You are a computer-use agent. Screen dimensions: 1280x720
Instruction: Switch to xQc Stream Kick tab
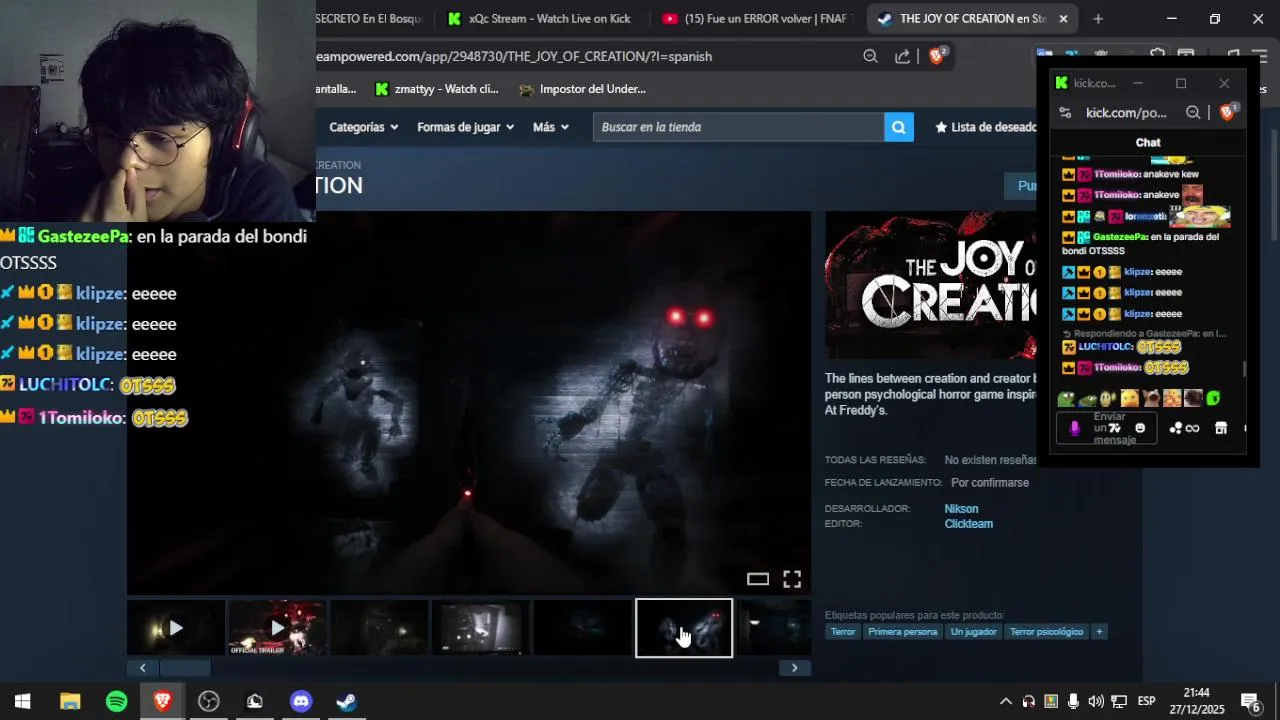click(x=540, y=18)
